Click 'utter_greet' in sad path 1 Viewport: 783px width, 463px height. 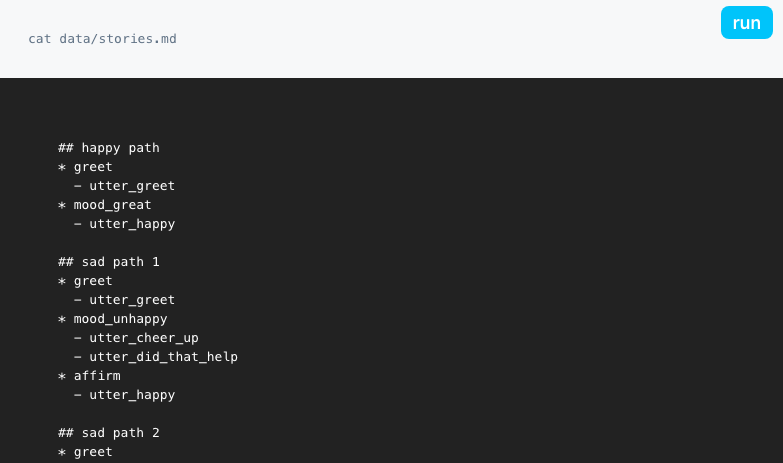(132, 300)
